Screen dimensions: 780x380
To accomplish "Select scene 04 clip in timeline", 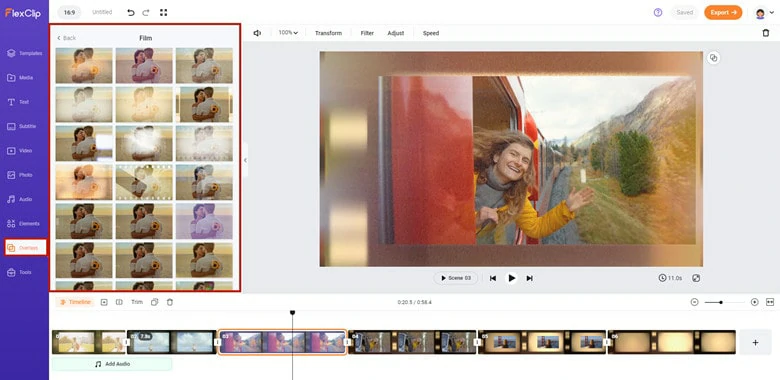I will 412,342.
